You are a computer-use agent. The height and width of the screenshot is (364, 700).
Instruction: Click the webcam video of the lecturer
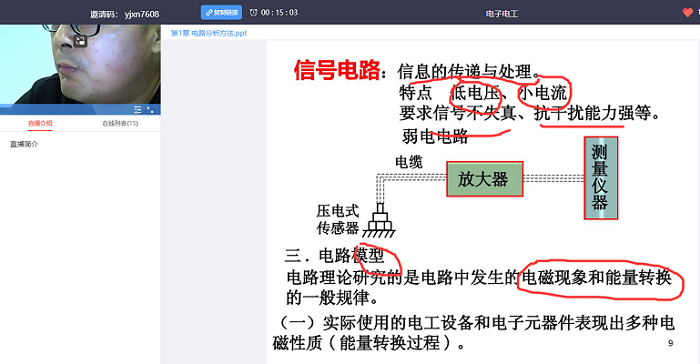pos(80,64)
